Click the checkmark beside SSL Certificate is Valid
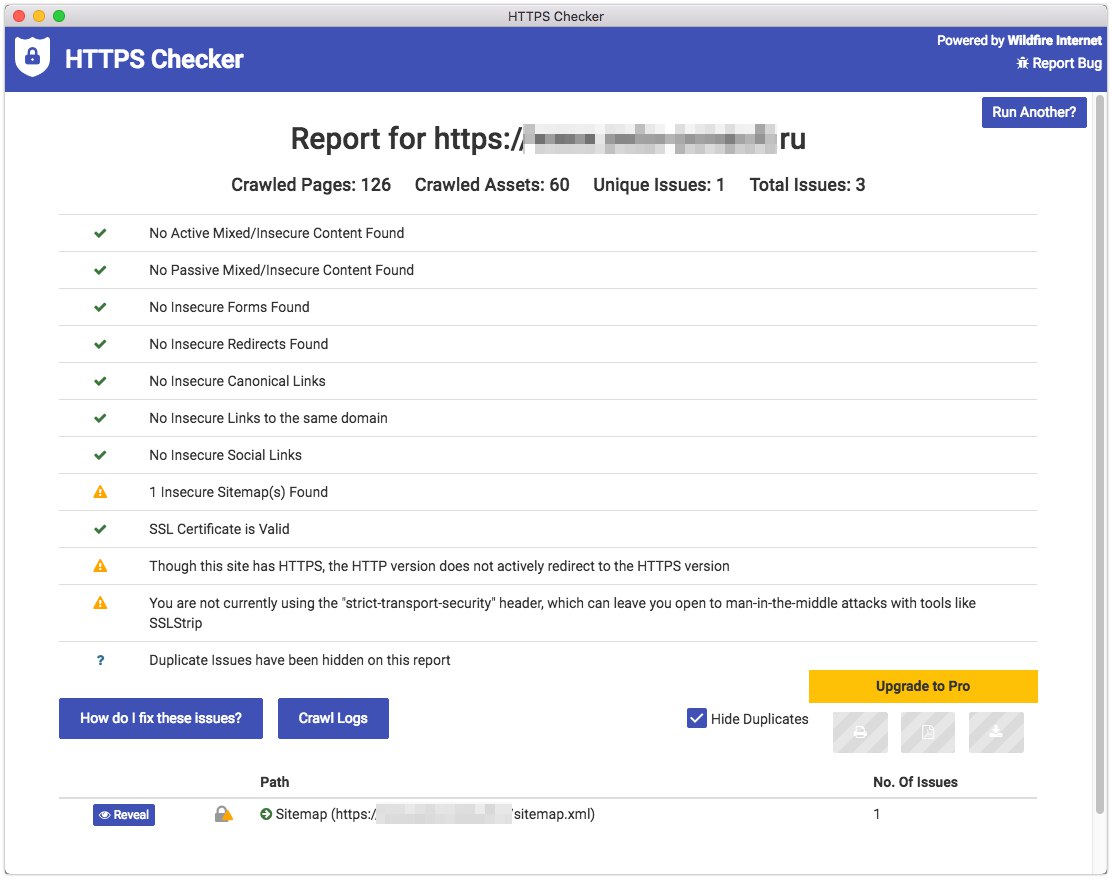1112x879 pixels. coord(101,529)
